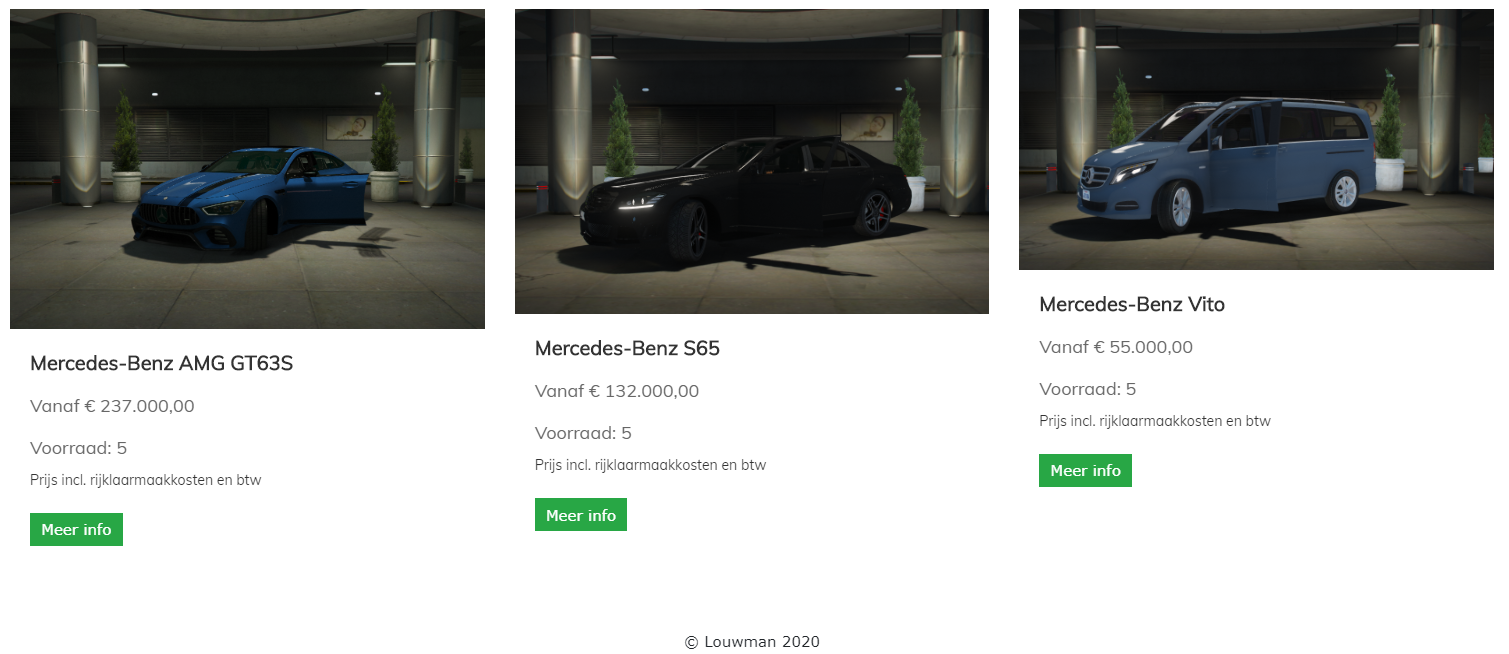Click the © Louwman 2020 footer text
The width and height of the screenshot is (1509, 654).
click(x=752, y=642)
